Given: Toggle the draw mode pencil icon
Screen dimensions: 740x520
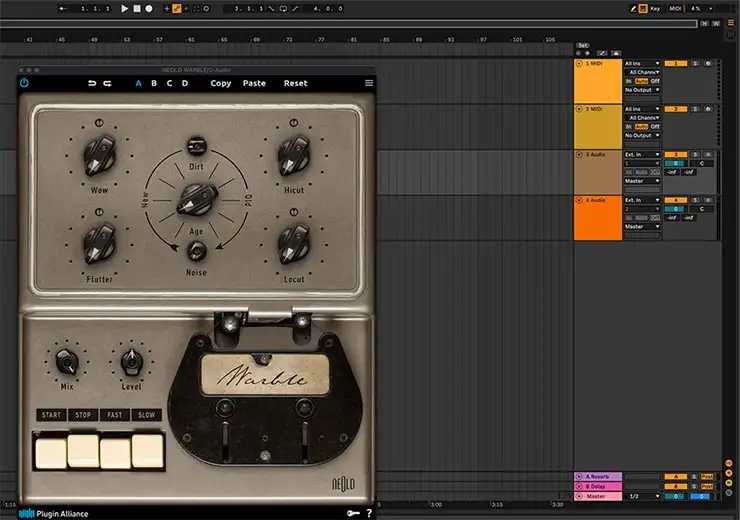Looking at the screenshot, I should pyautogui.click(x=633, y=8).
